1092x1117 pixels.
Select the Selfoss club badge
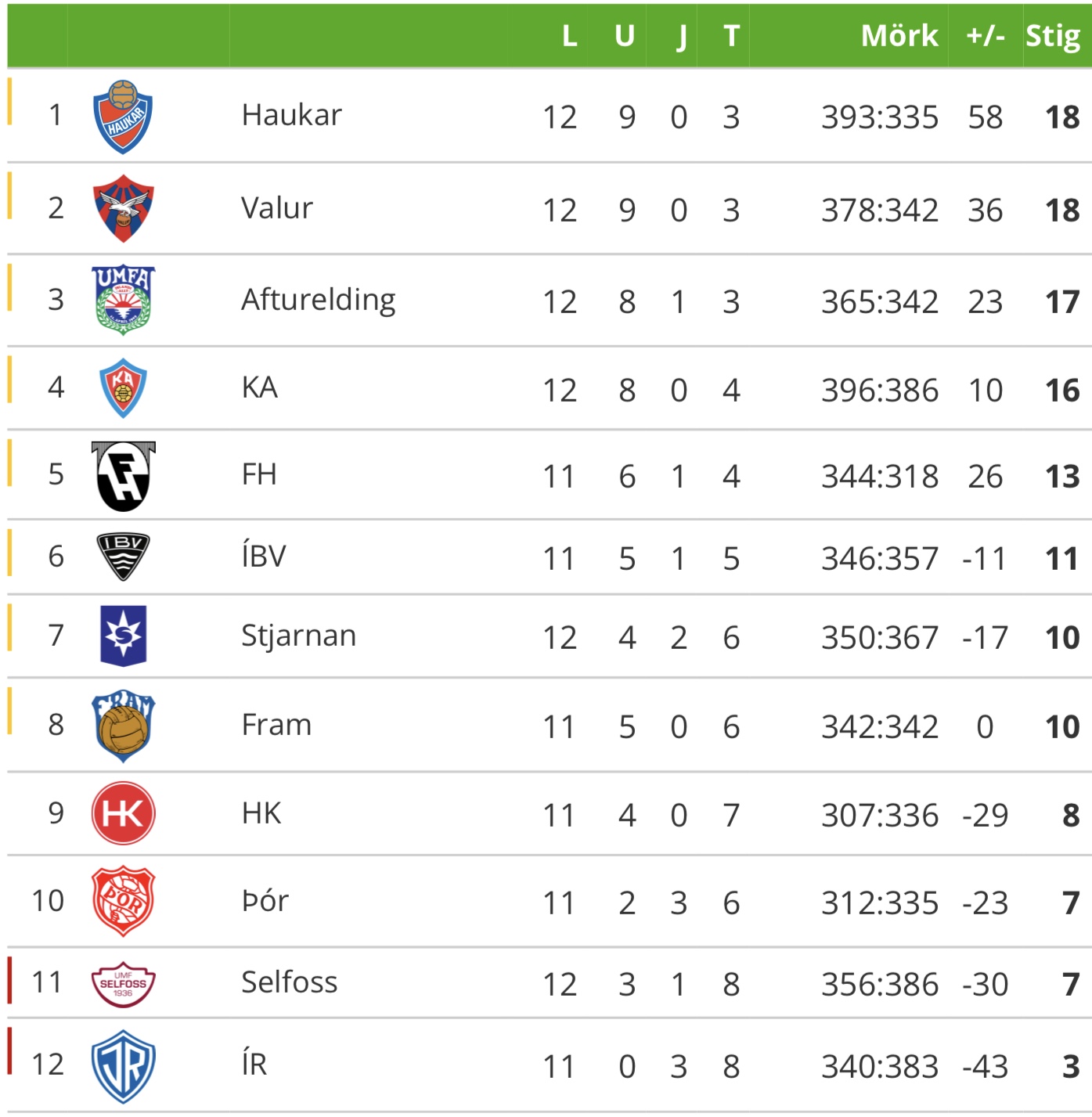[123, 984]
